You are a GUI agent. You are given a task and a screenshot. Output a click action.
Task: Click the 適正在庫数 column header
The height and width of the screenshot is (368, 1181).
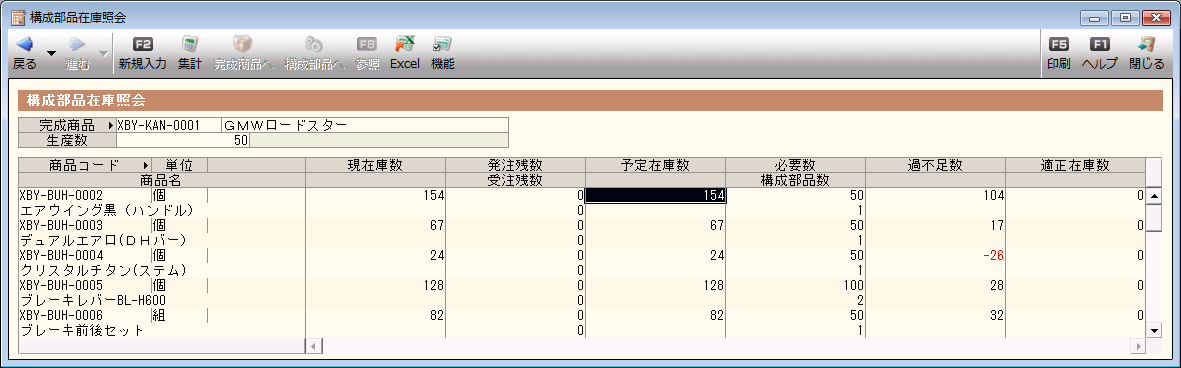1075,165
